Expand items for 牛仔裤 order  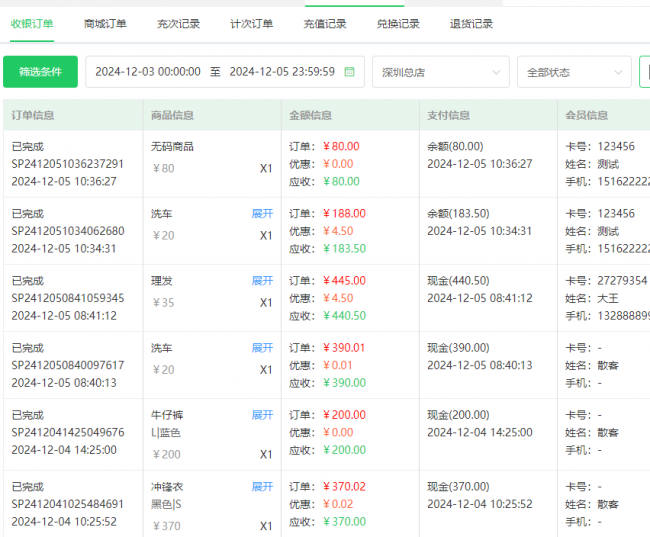pyautogui.click(x=262, y=415)
